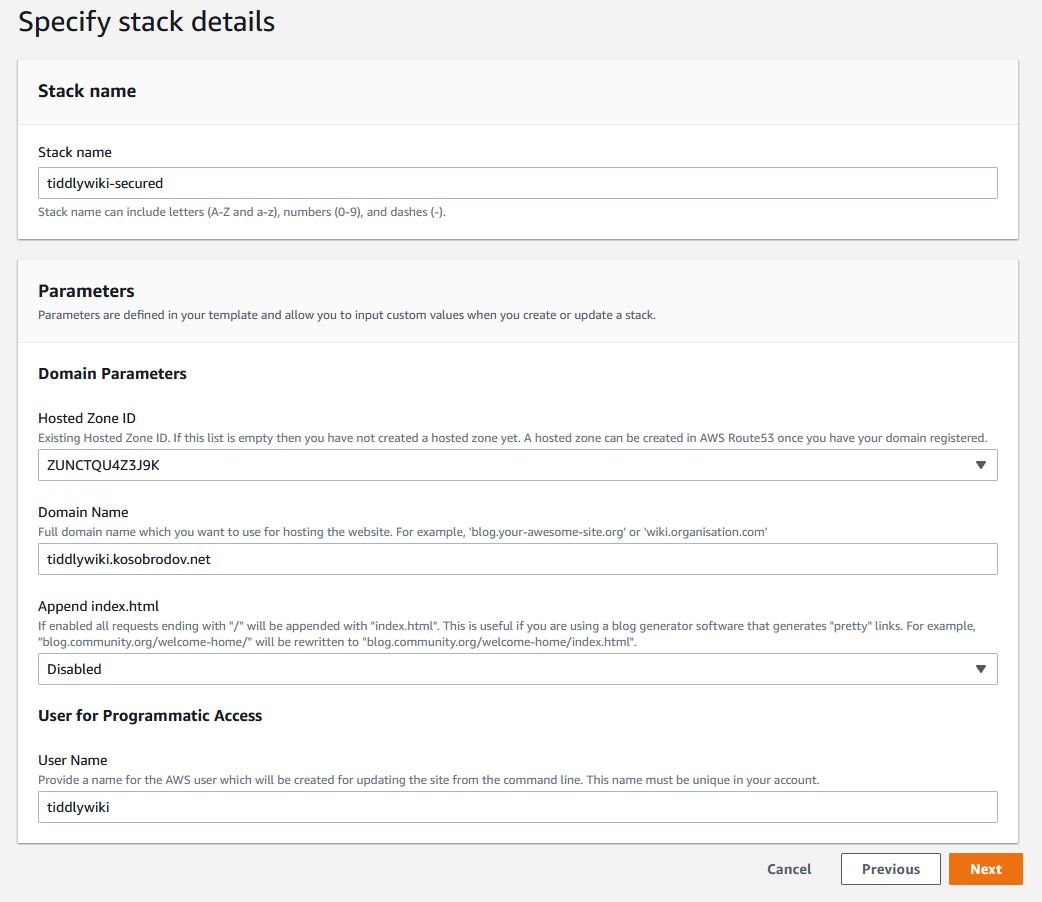Click the 'Specify stack details' page heading
Image resolution: width=1042 pixels, height=902 pixels.
coord(146,22)
